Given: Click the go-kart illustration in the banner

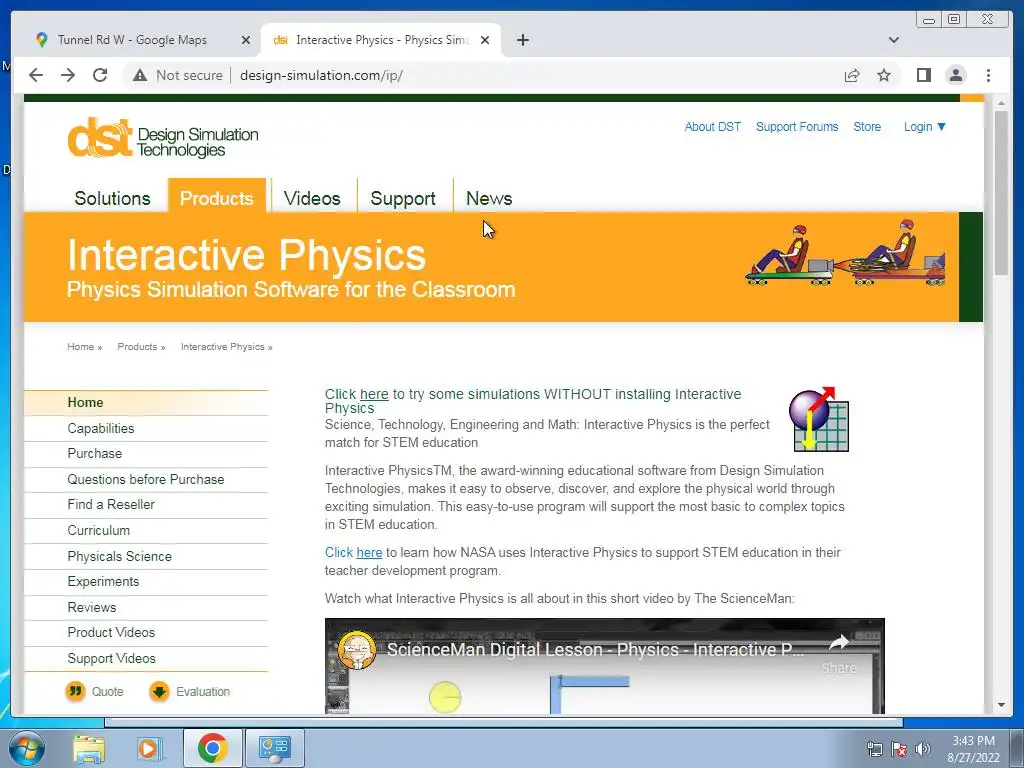Looking at the screenshot, I should (845, 253).
